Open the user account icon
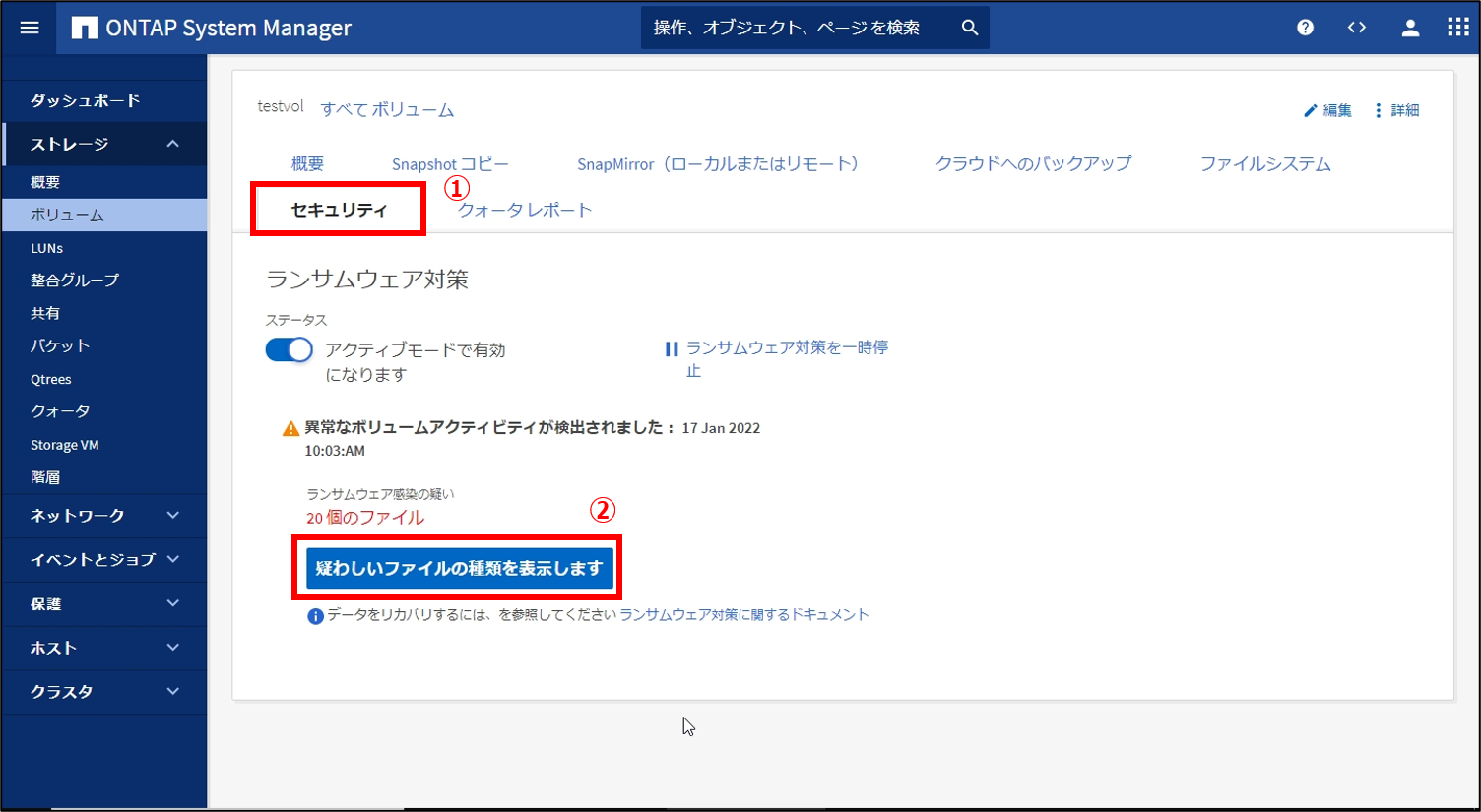Image resolution: width=1481 pixels, height=812 pixels. tap(1410, 28)
